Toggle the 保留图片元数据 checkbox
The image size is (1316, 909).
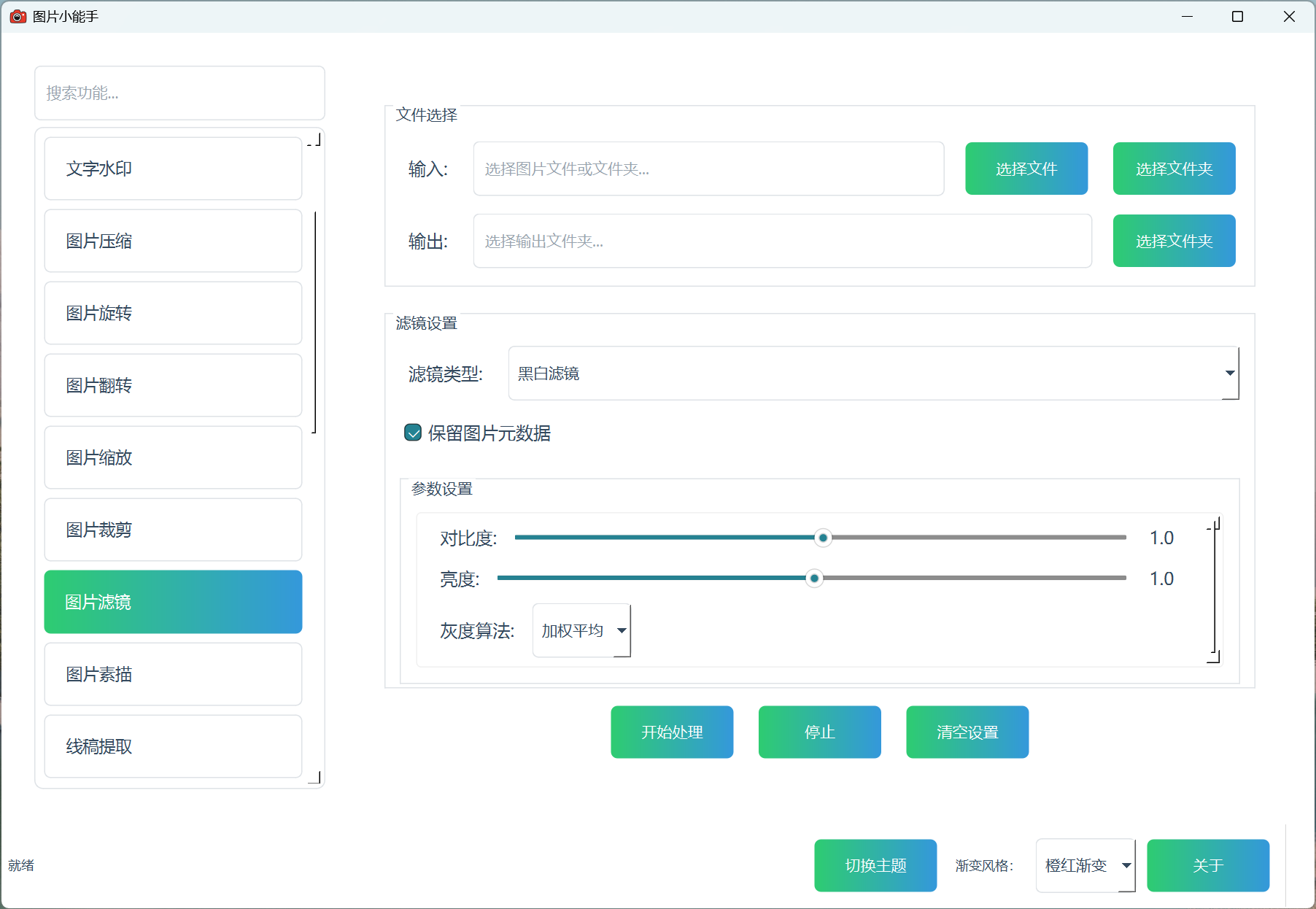pyautogui.click(x=413, y=433)
